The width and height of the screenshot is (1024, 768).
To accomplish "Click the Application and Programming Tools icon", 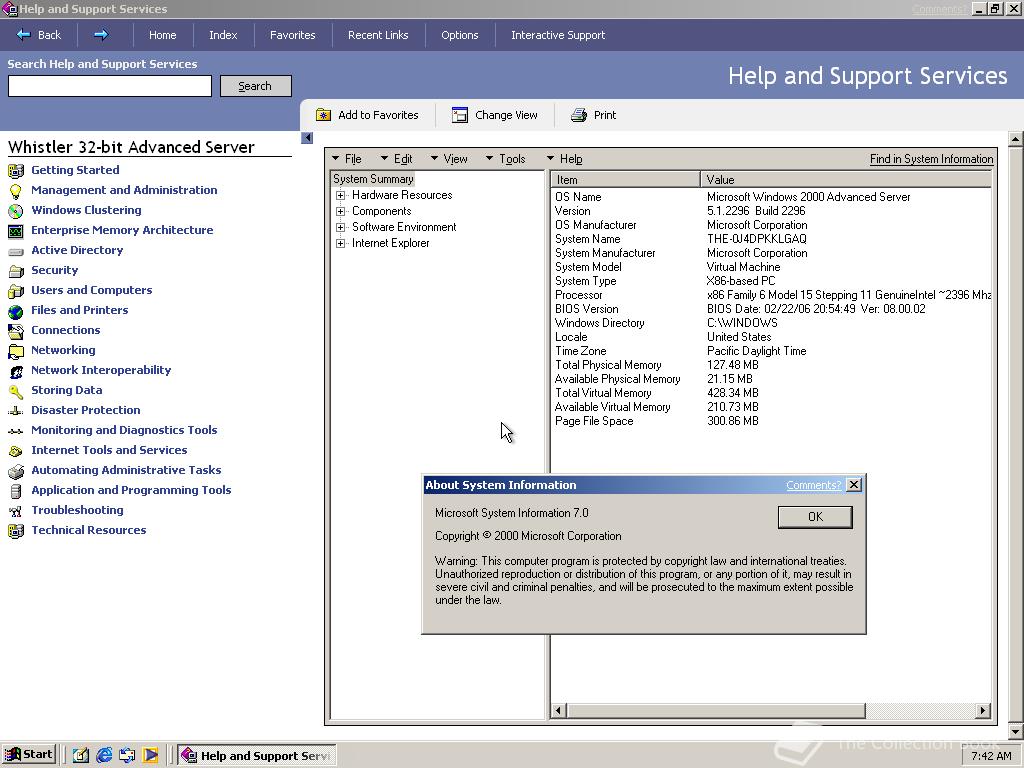I will coord(16,491).
